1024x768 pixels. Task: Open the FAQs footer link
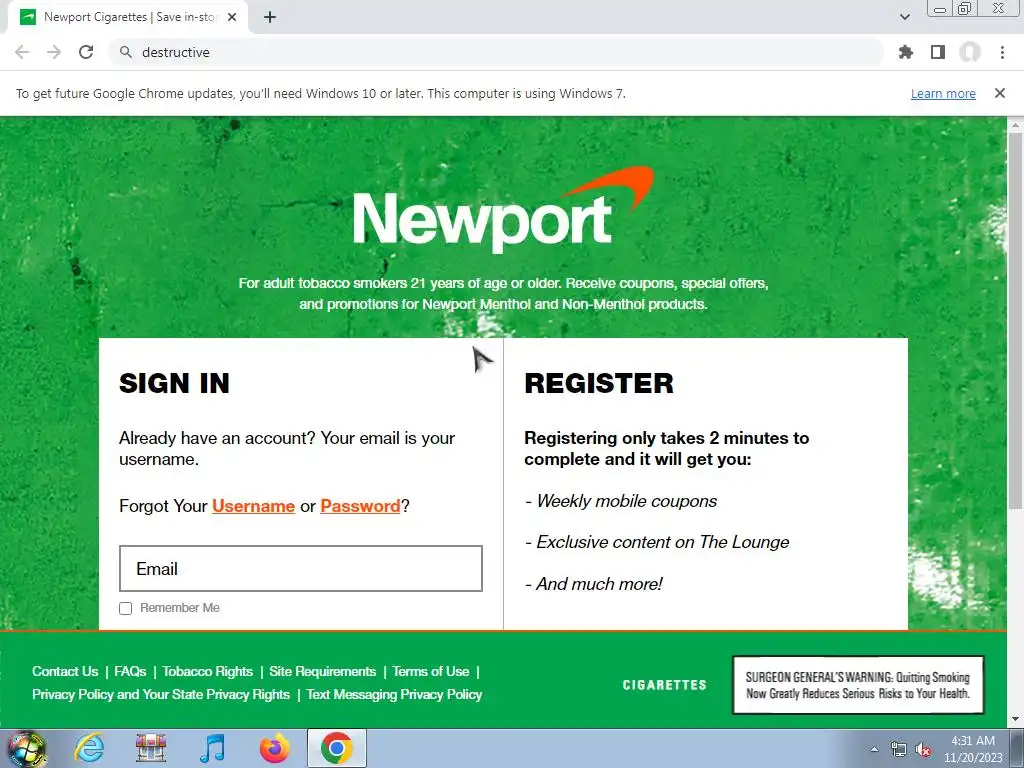pyautogui.click(x=130, y=671)
